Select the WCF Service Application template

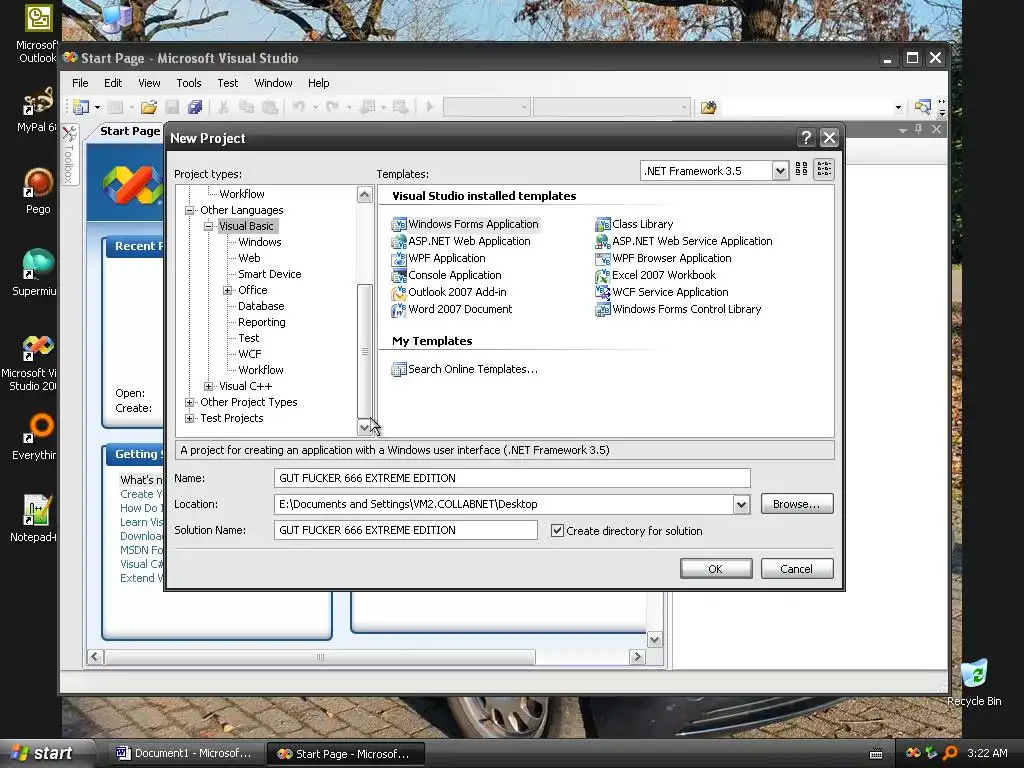click(x=662, y=292)
